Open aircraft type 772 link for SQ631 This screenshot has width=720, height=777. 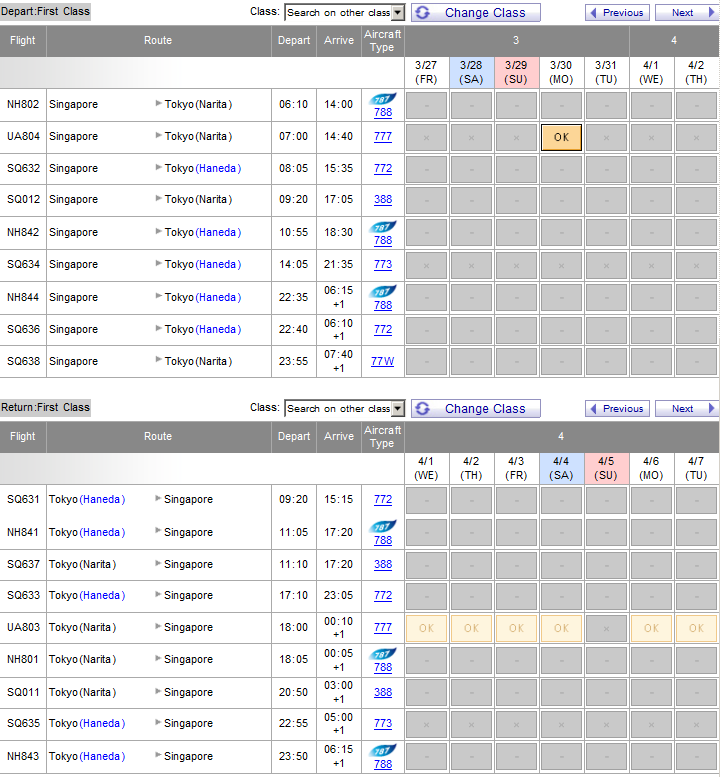pos(383,500)
